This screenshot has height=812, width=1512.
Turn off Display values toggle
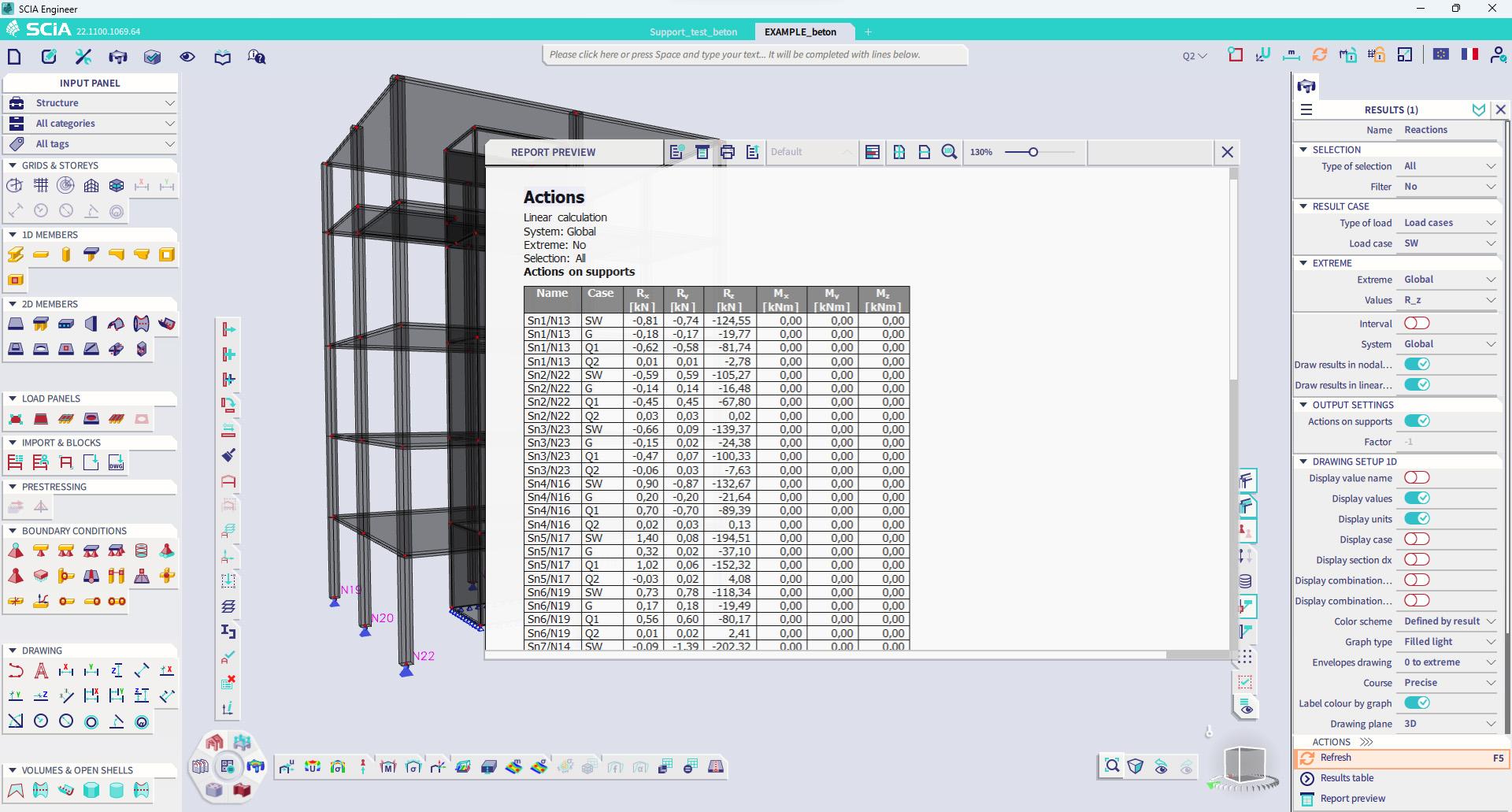[x=1417, y=499]
